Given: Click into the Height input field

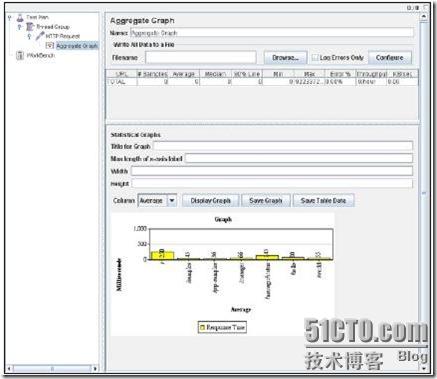Looking at the screenshot, I should (272, 184).
